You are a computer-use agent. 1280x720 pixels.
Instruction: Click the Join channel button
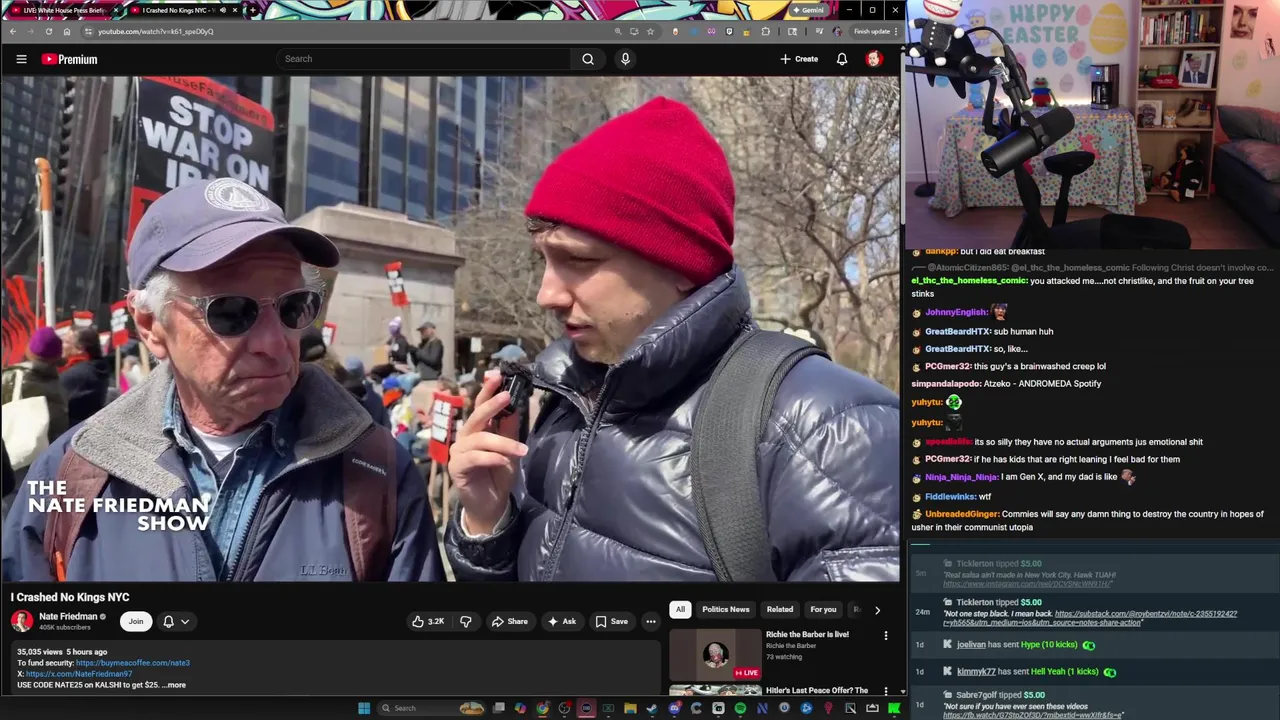coord(136,622)
